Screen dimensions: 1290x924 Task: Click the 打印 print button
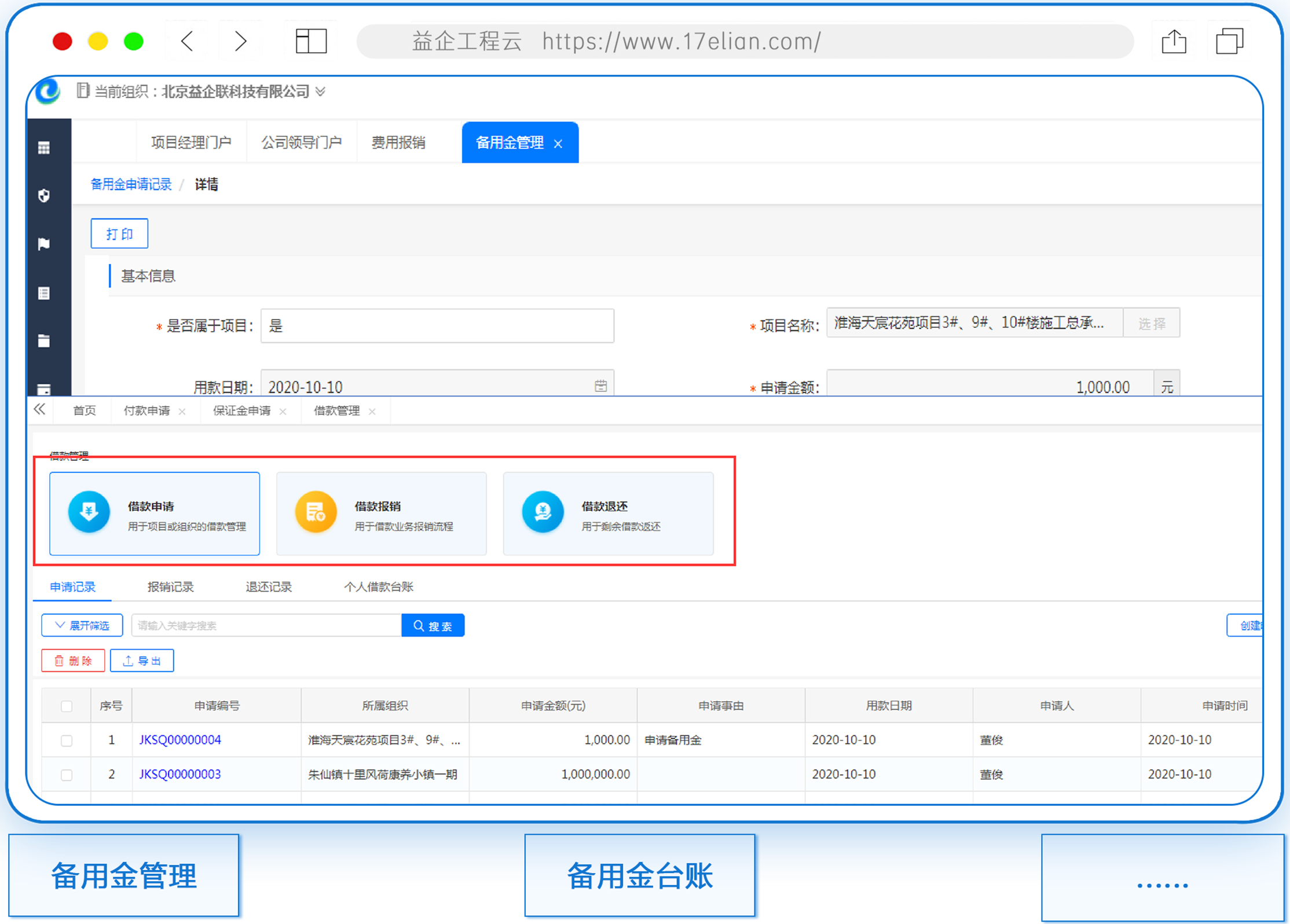coord(119,233)
